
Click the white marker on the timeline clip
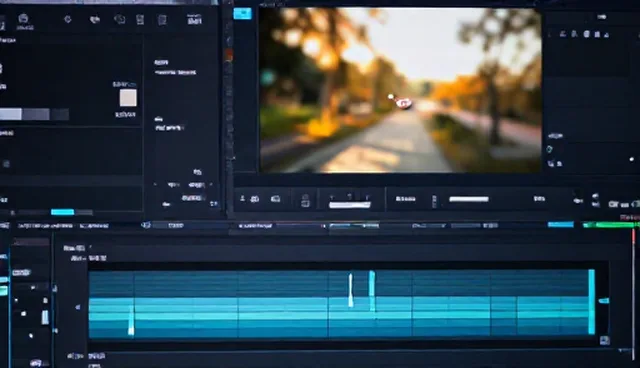coord(351,290)
